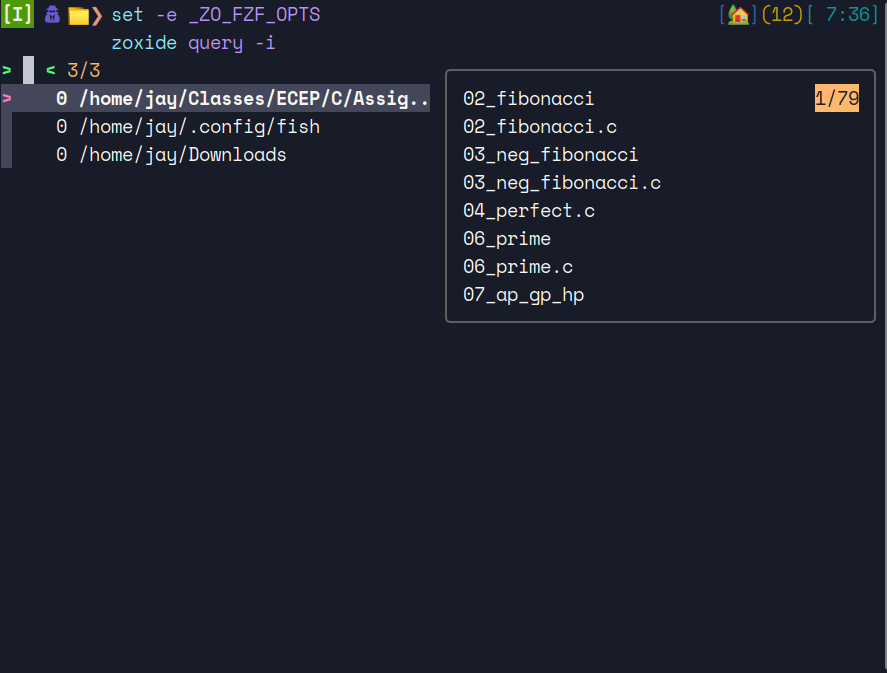Click the purple backpack icon in the prompt
The height and width of the screenshot is (673, 887).
[52, 14]
